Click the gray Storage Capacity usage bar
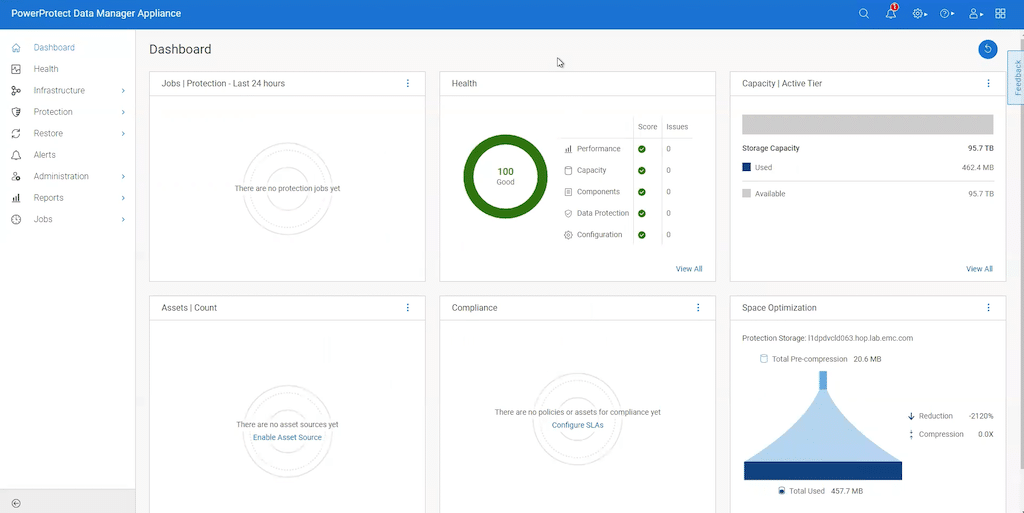 click(867, 125)
